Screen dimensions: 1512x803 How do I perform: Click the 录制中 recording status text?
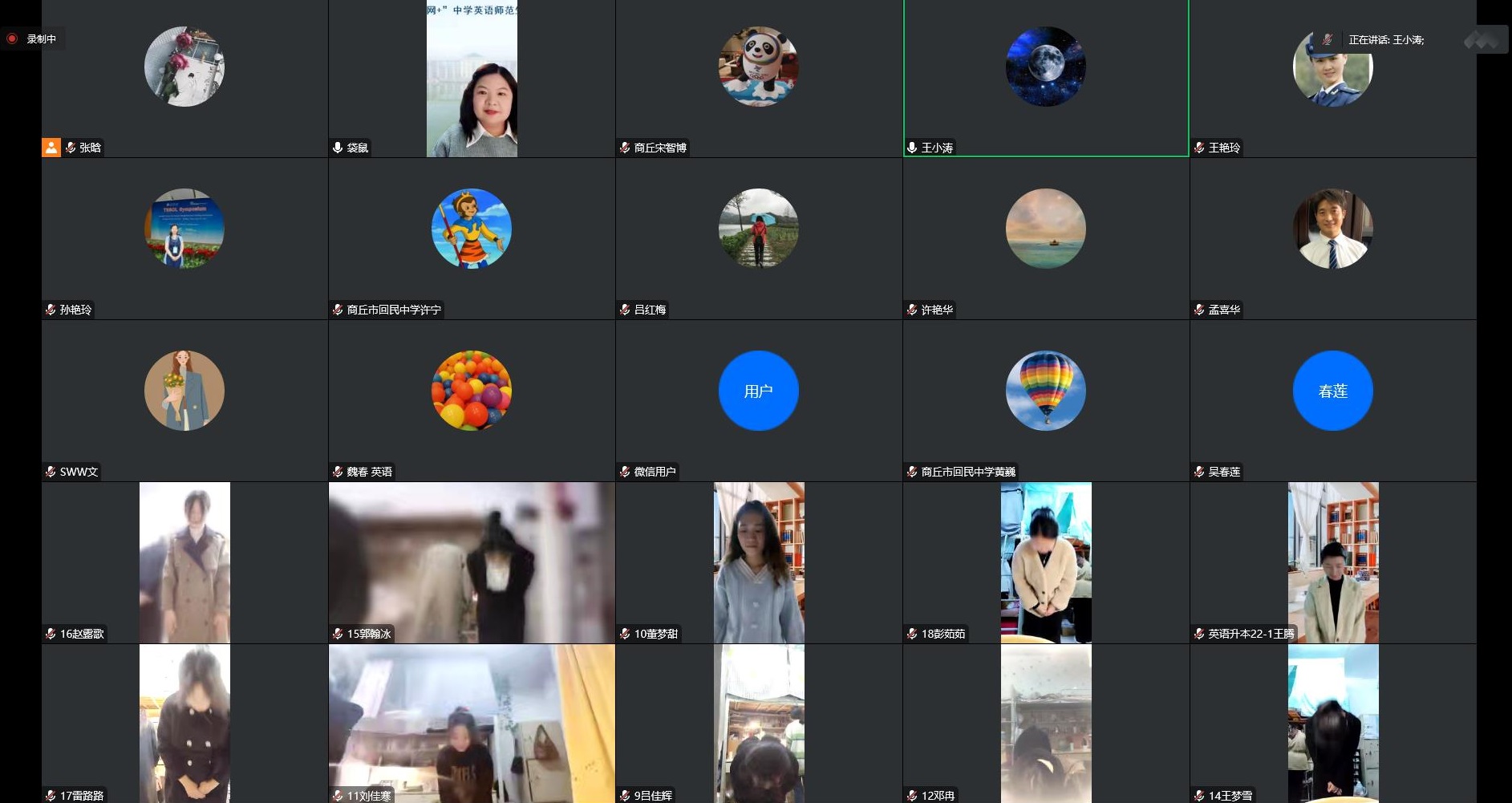pos(42,39)
